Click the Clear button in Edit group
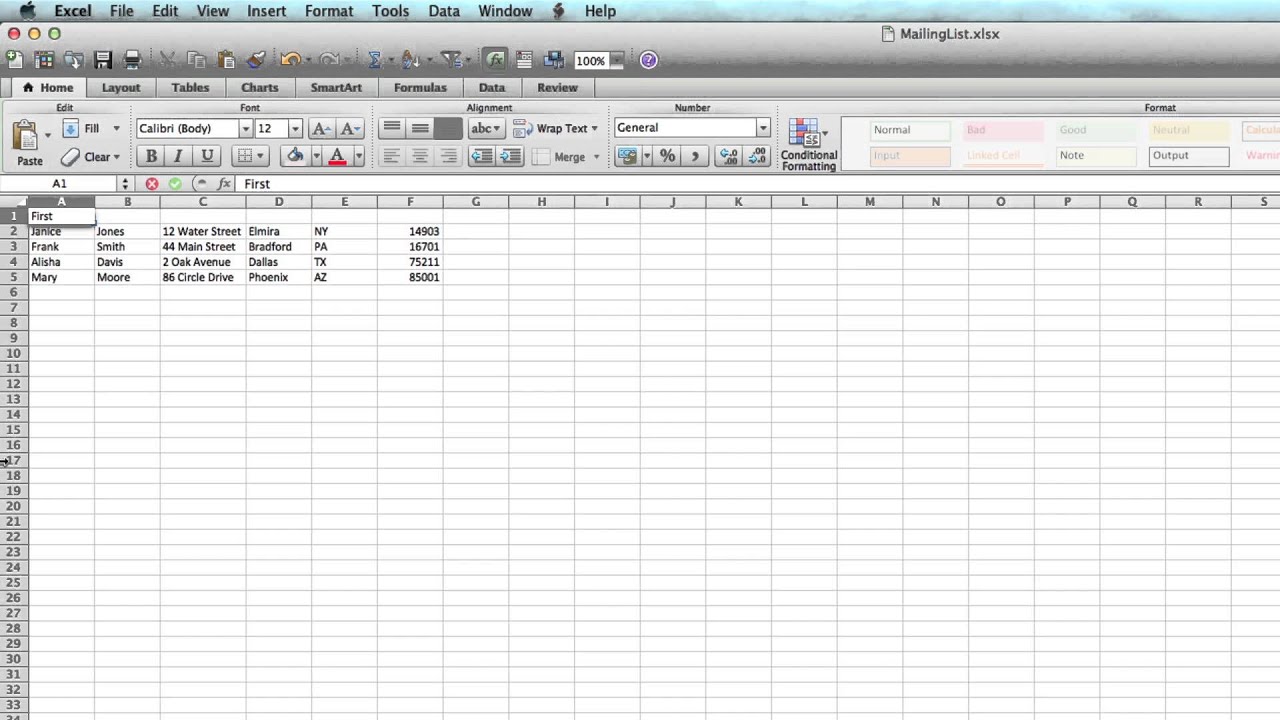 89,157
